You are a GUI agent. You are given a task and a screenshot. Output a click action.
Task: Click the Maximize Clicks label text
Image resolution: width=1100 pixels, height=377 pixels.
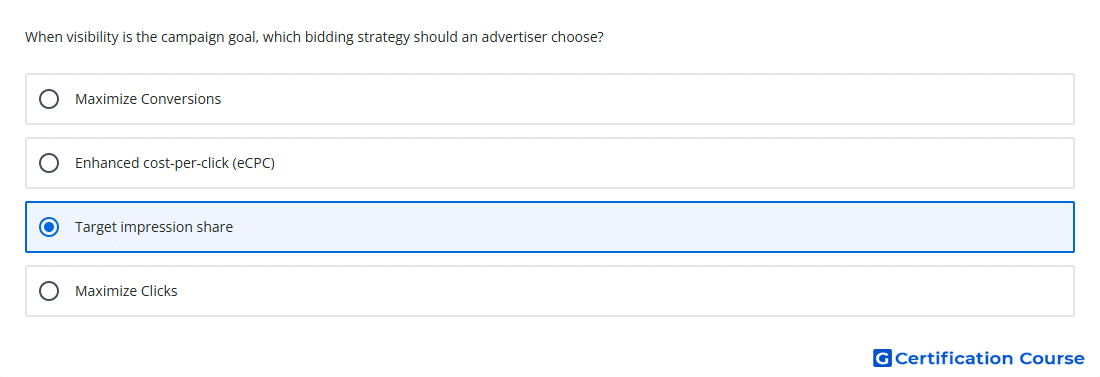point(126,291)
